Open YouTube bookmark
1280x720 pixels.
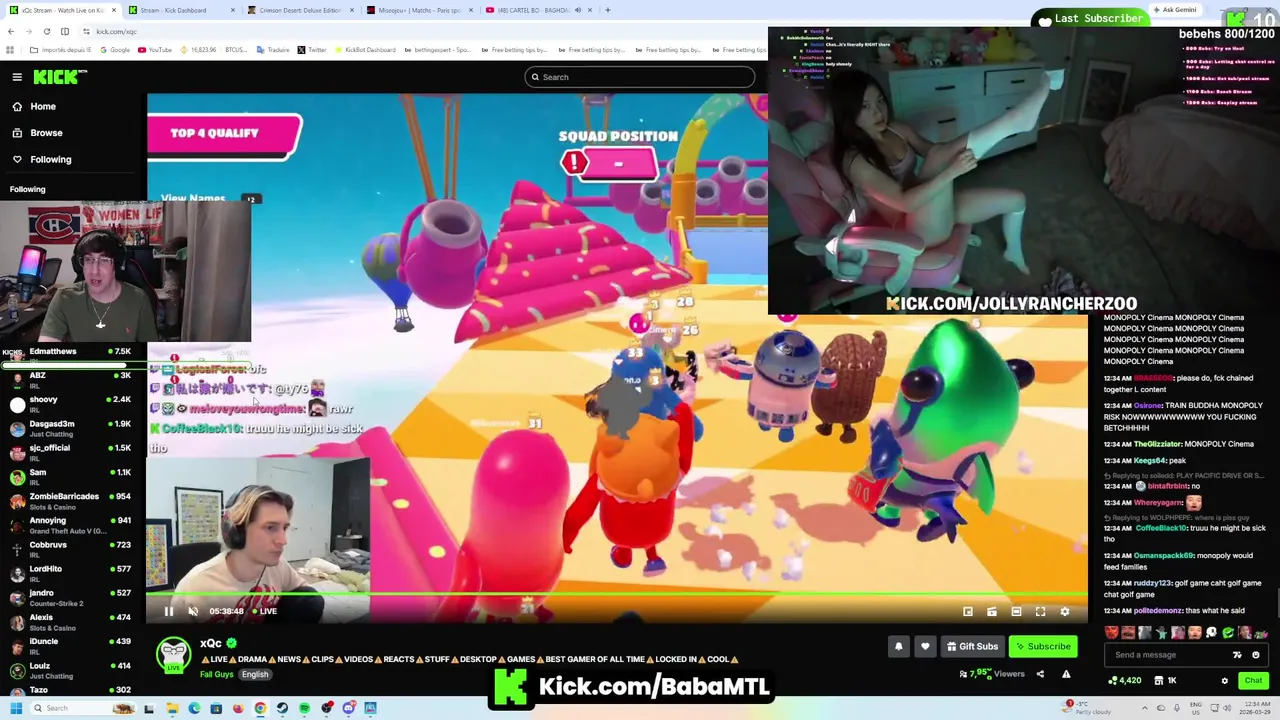(x=155, y=50)
